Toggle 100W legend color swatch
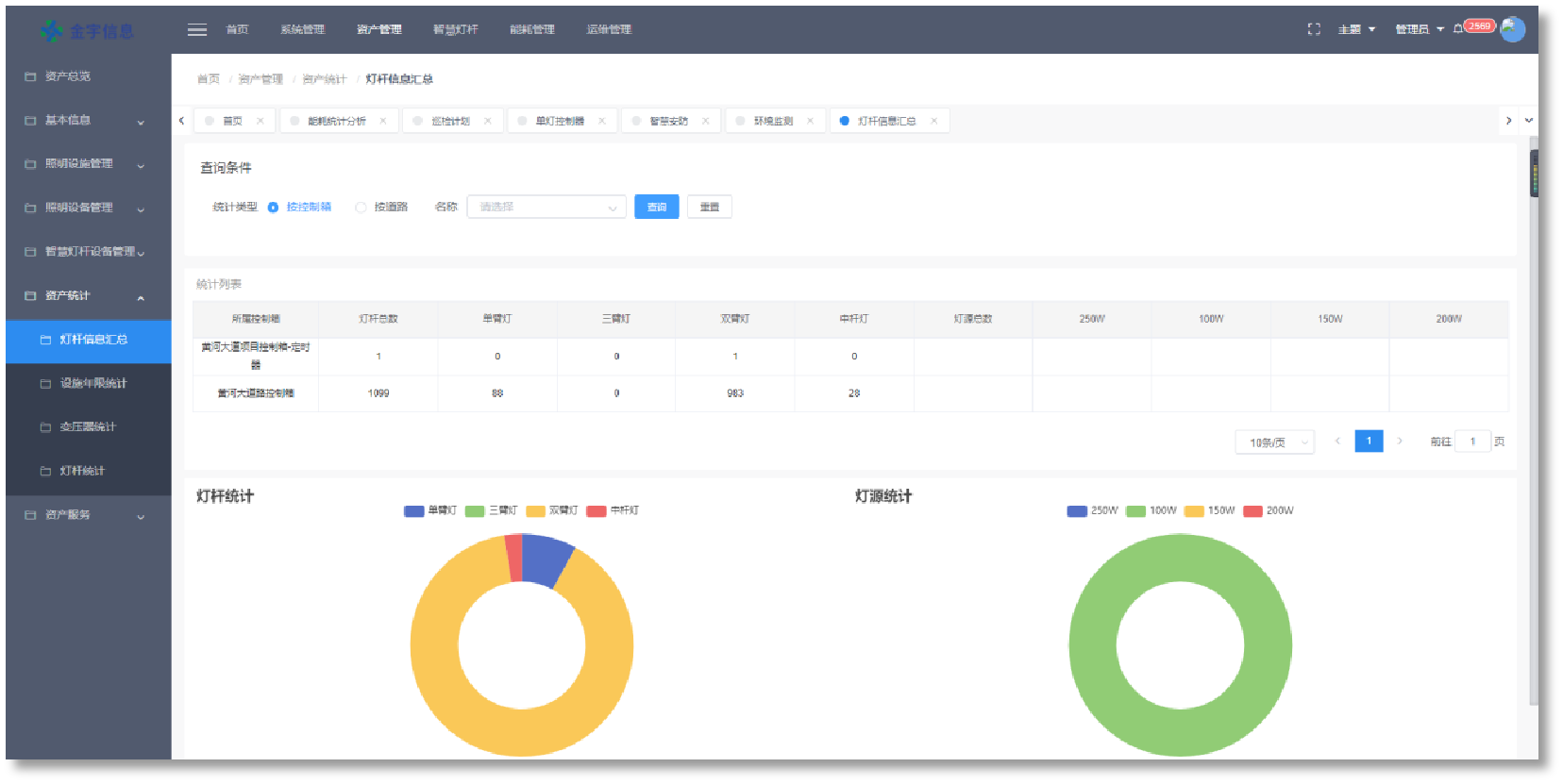The width and height of the screenshot is (1563, 784). [x=1135, y=510]
